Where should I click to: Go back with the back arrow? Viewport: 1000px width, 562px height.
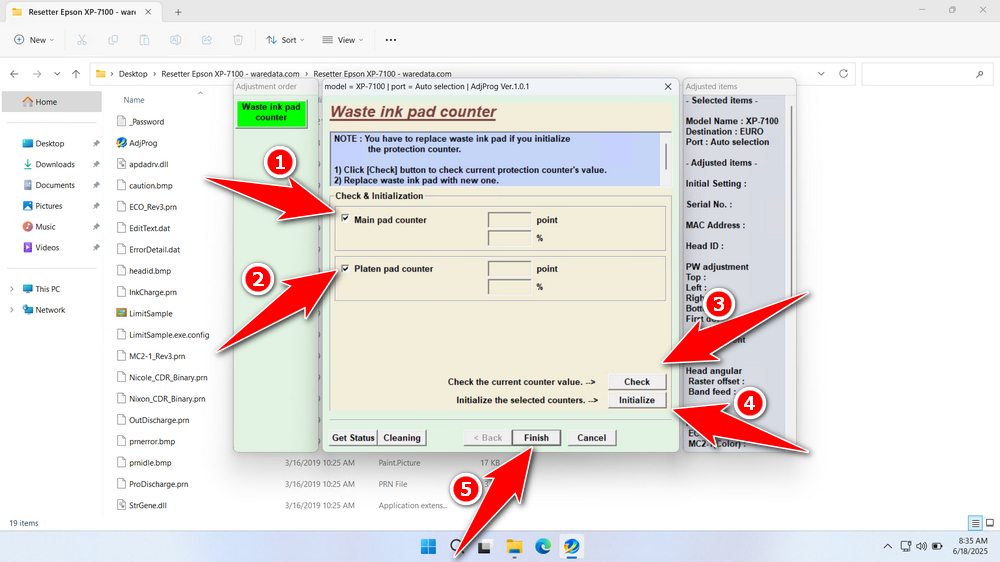14,74
